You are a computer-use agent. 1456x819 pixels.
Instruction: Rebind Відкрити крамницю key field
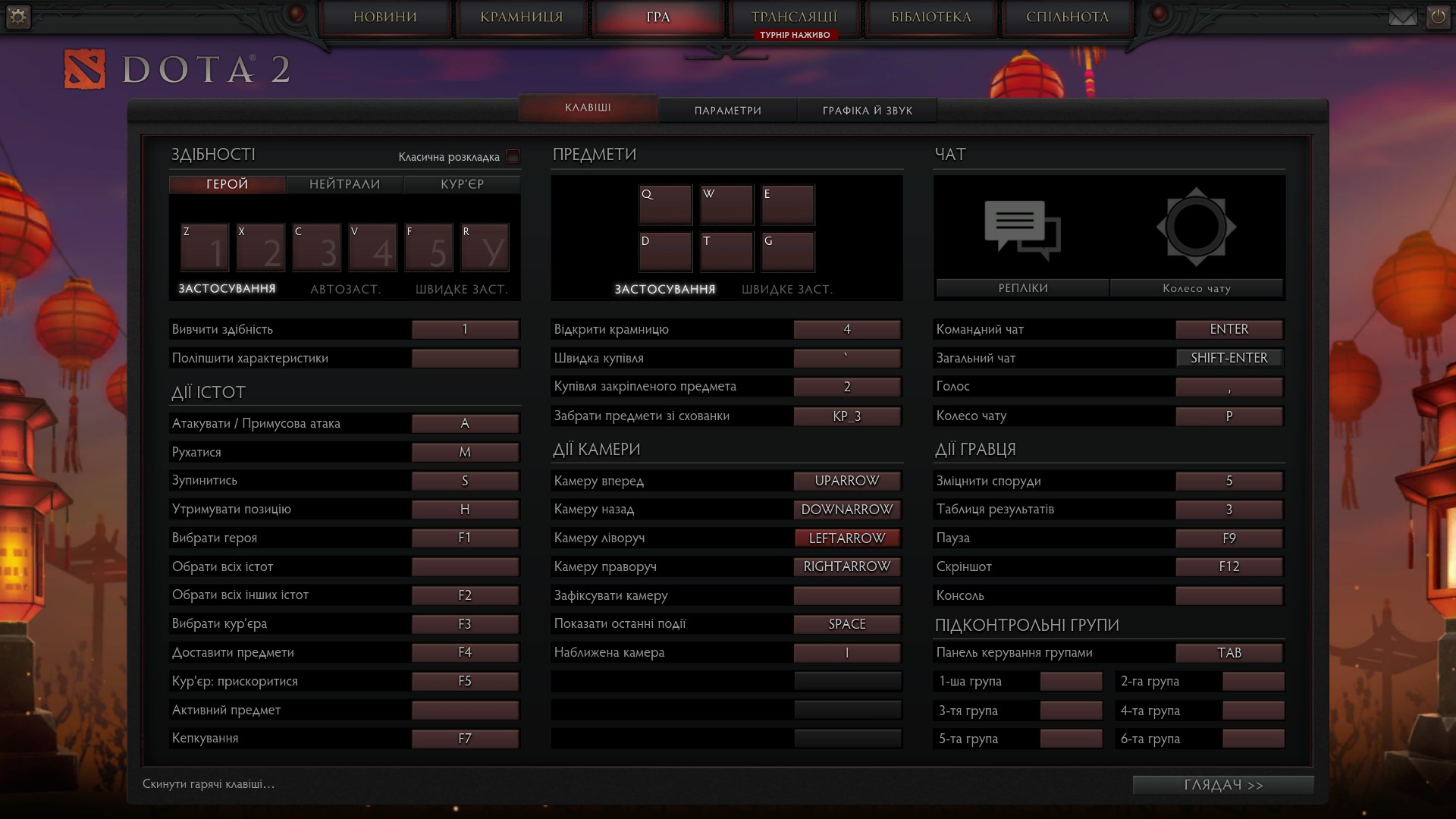click(847, 329)
